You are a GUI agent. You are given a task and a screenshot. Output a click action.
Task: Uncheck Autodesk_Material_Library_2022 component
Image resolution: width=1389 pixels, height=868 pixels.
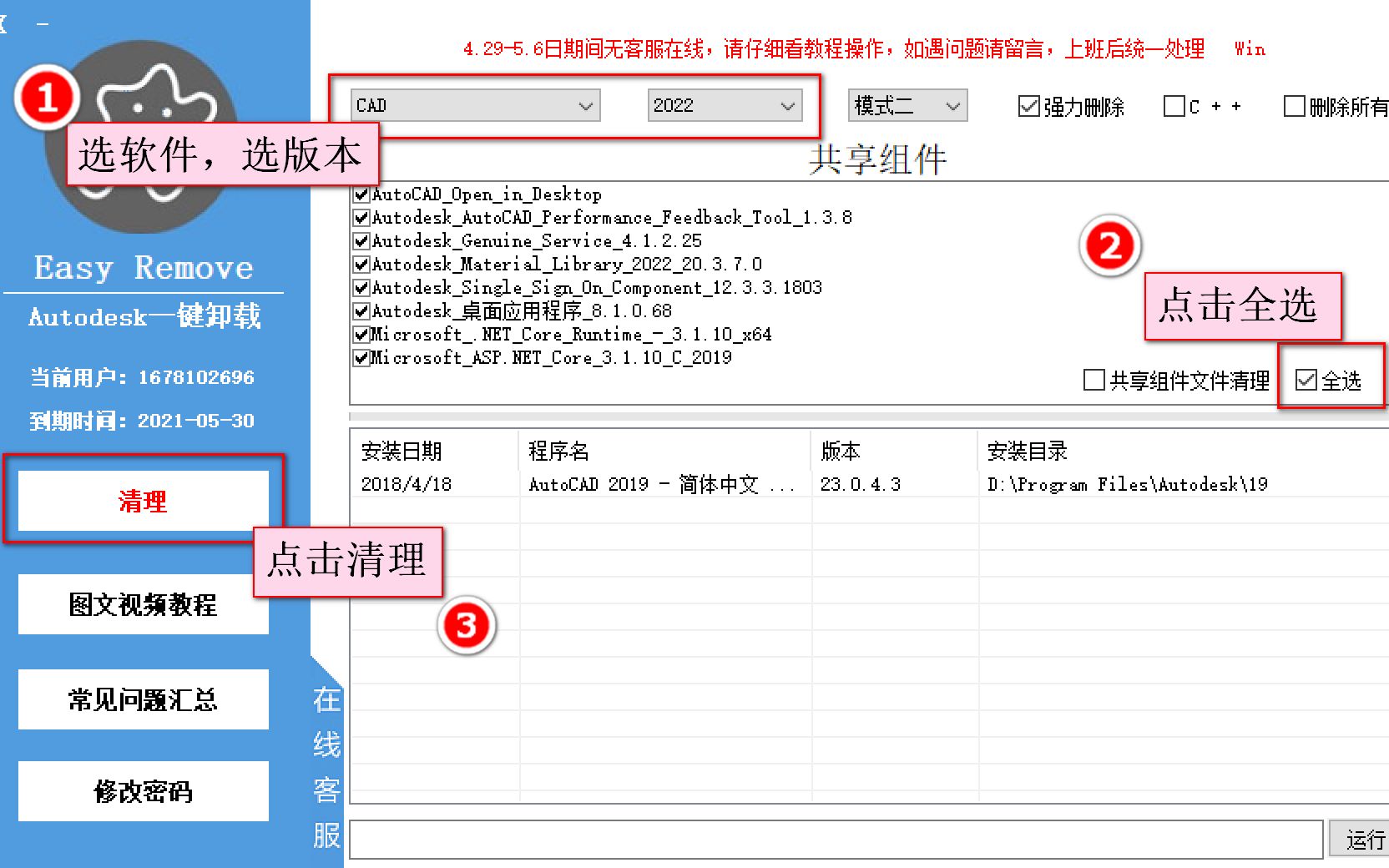(361, 264)
